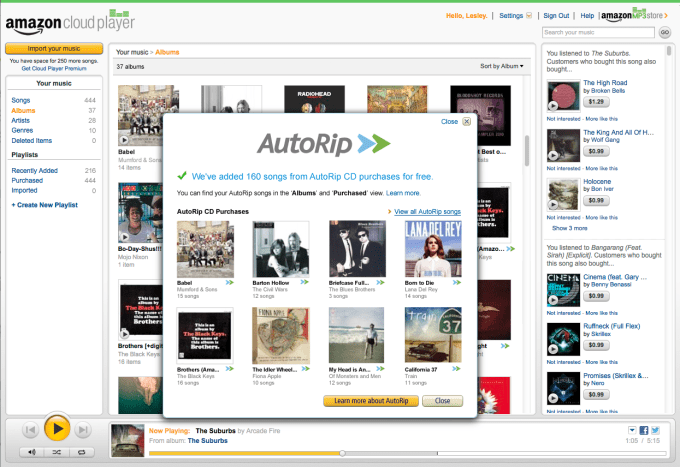Open Get Cloud Player Premium link
This screenshot has height=467, width=680.
pyautogui.click(x=54, y=69)
